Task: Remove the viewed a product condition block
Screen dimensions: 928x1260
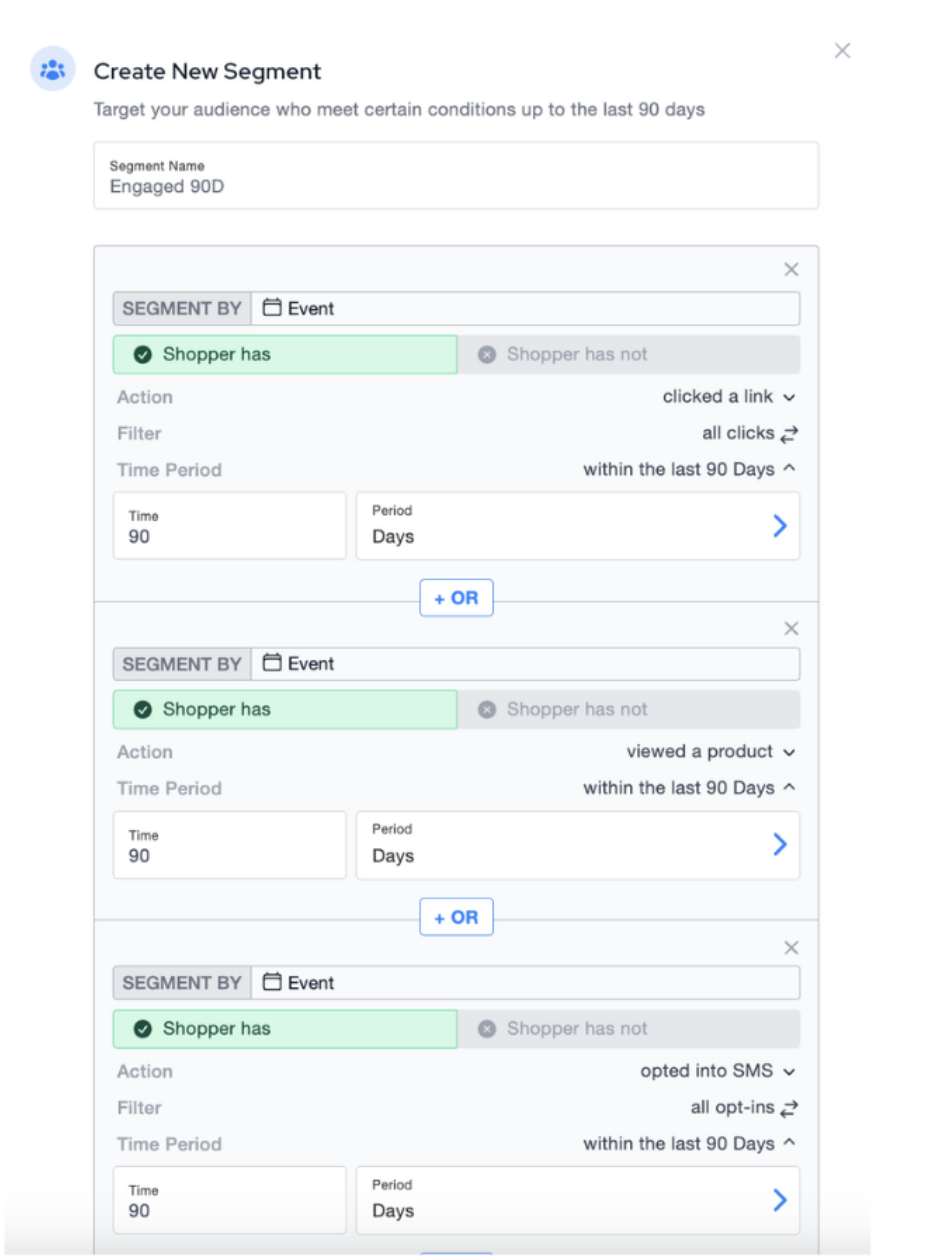Action: tap(791, 629)
